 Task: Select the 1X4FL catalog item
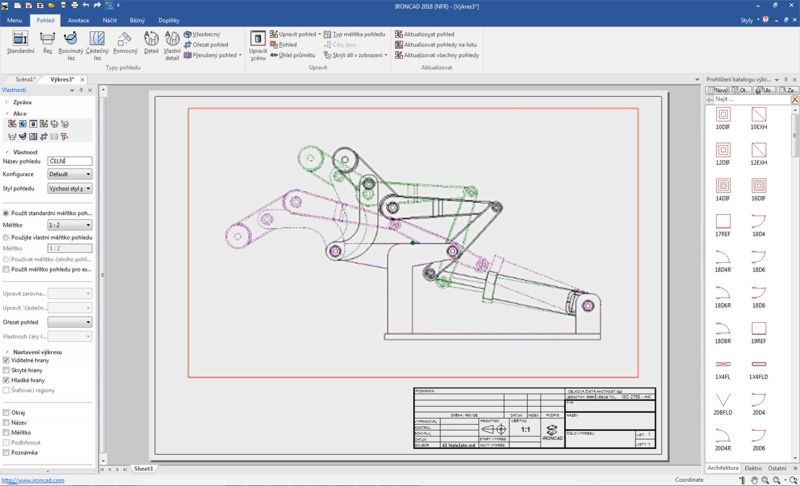coord(722,368)
